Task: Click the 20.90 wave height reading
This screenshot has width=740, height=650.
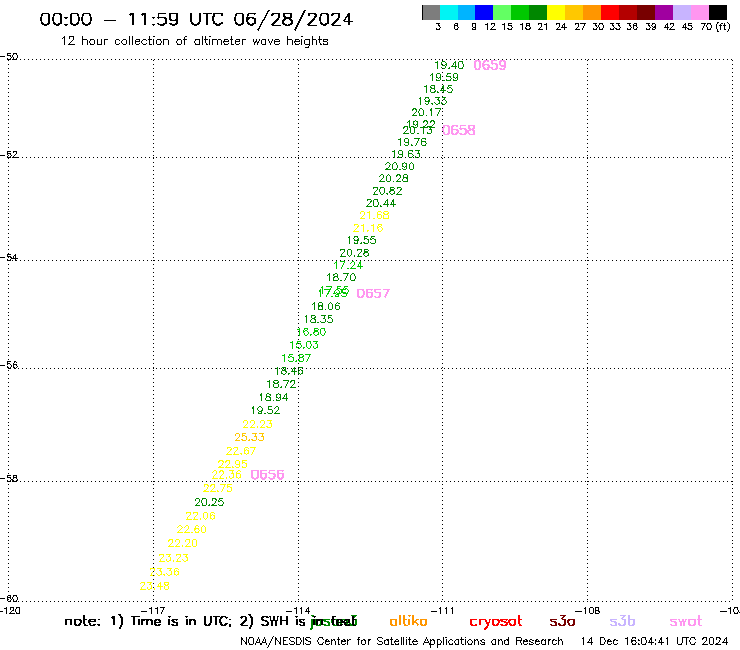Action: (x=399, y=166)
